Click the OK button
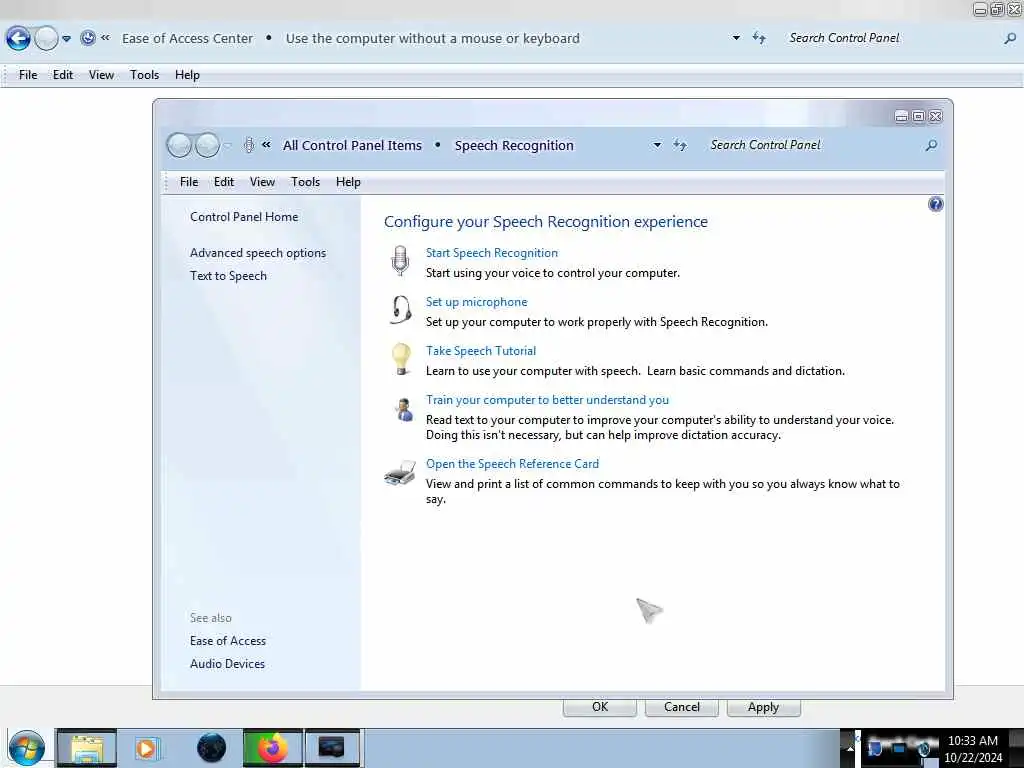Viewport: 1024px width, 768px height. pyautogui.click(x=600, y=707)
